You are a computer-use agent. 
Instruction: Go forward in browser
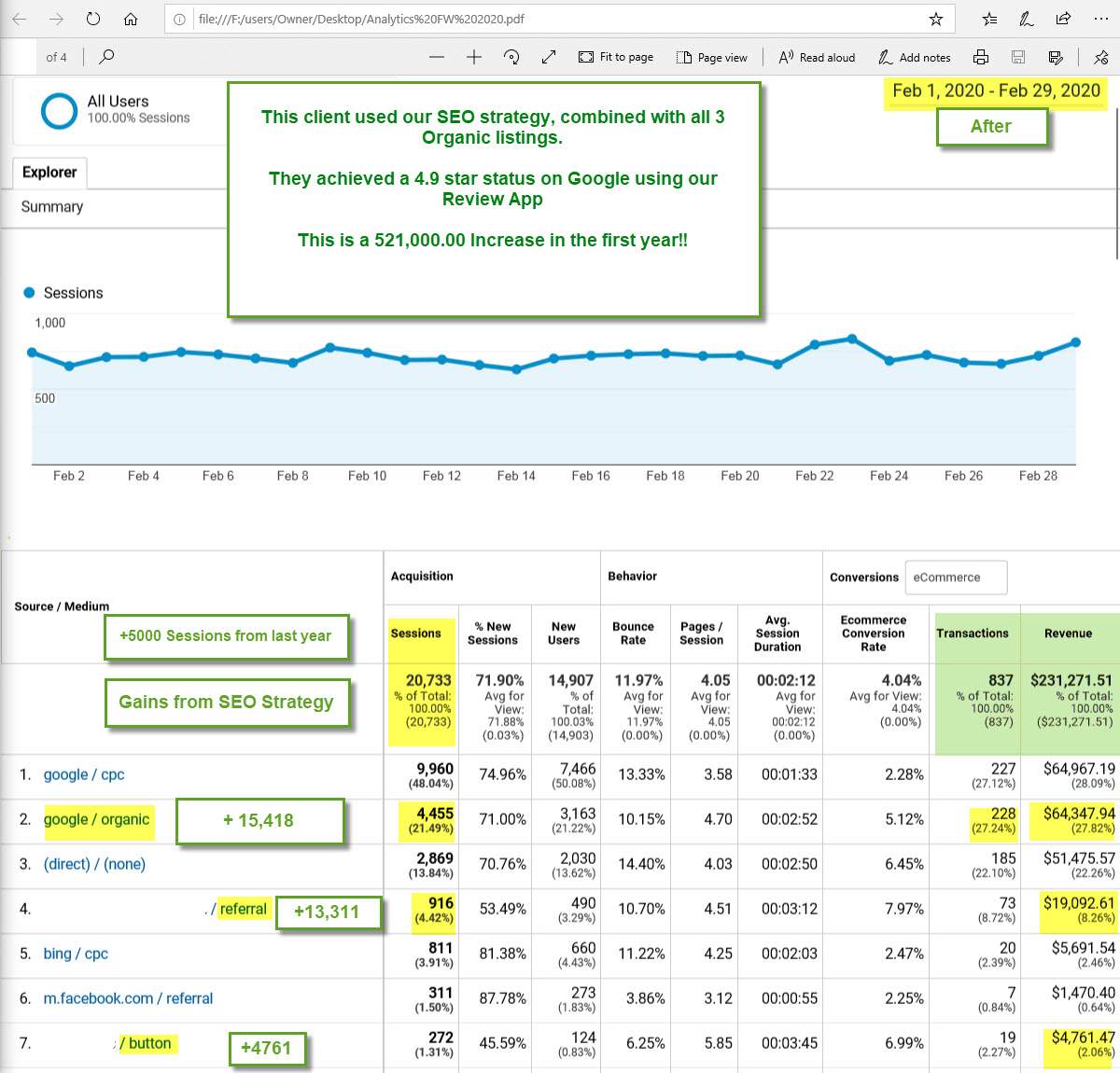pyautogui.click(x=56, y=19)
